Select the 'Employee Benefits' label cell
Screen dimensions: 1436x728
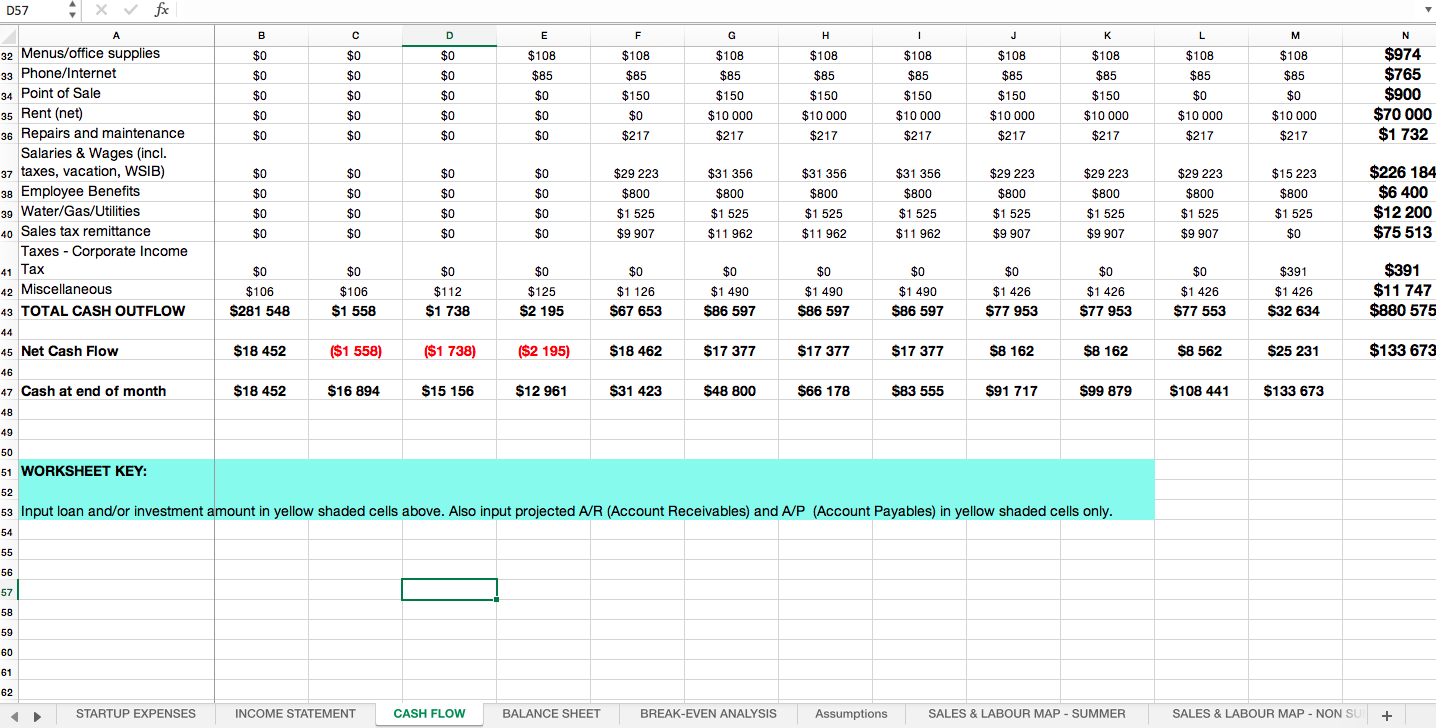click(x=116, y=191)
